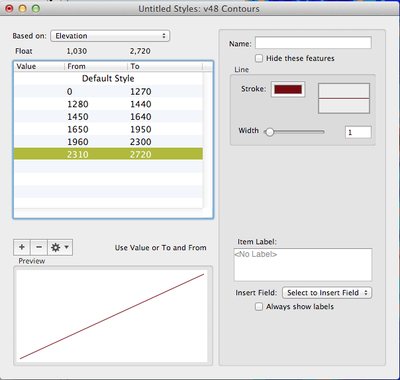Select the Default Style row
This screenshot has width=400, height=380.
(x=108, y=79)
